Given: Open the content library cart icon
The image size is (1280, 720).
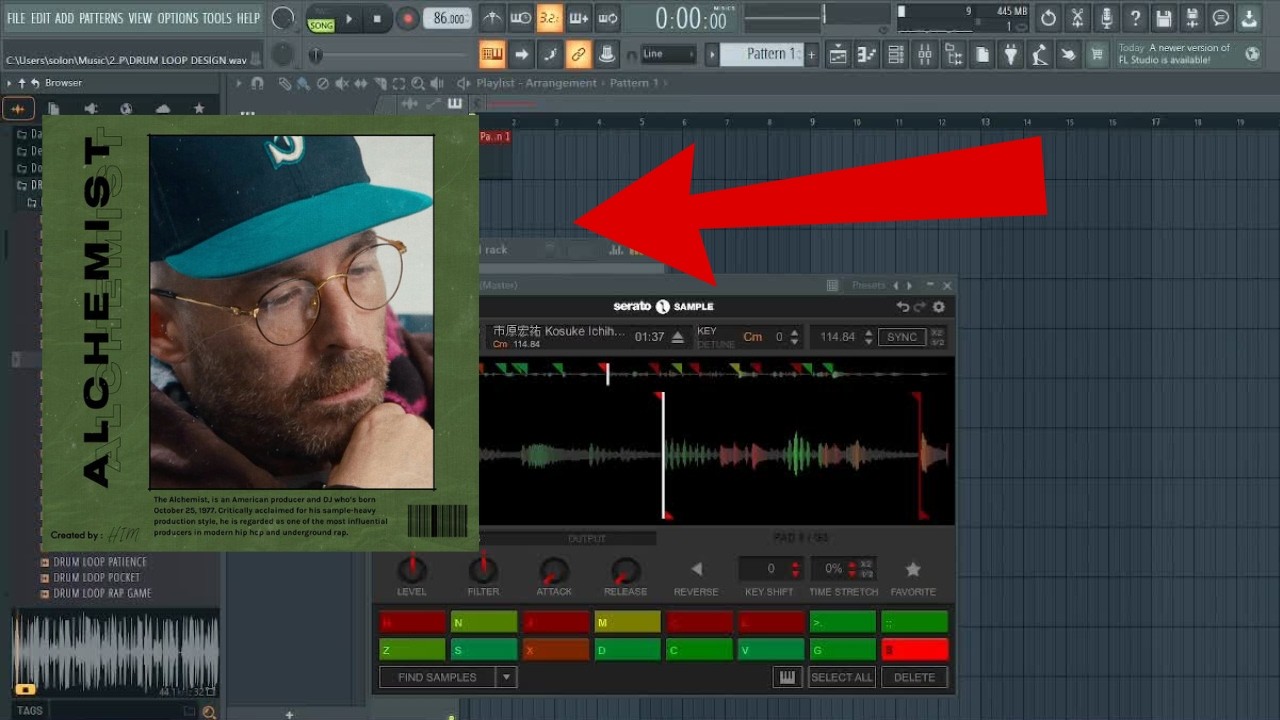Looking at the screenshot, I should 1098,54.
